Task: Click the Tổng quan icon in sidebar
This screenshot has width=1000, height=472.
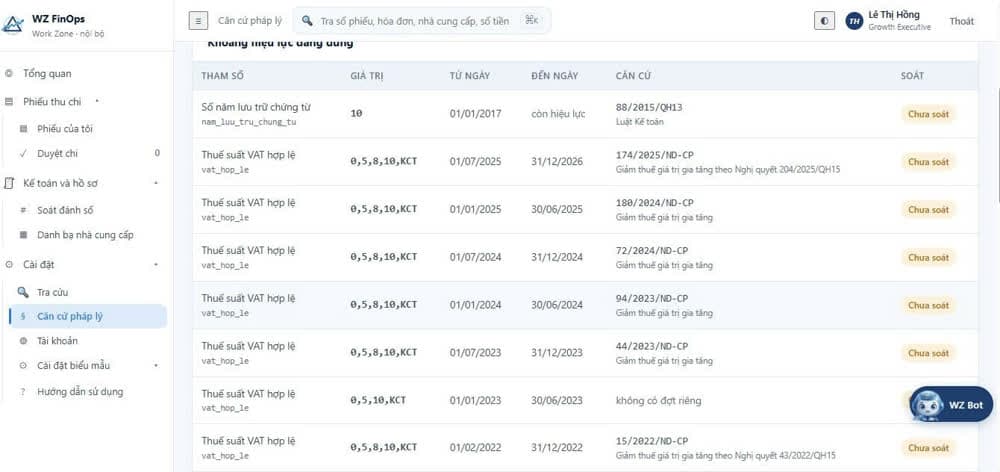Action: (x=8, y=73)
